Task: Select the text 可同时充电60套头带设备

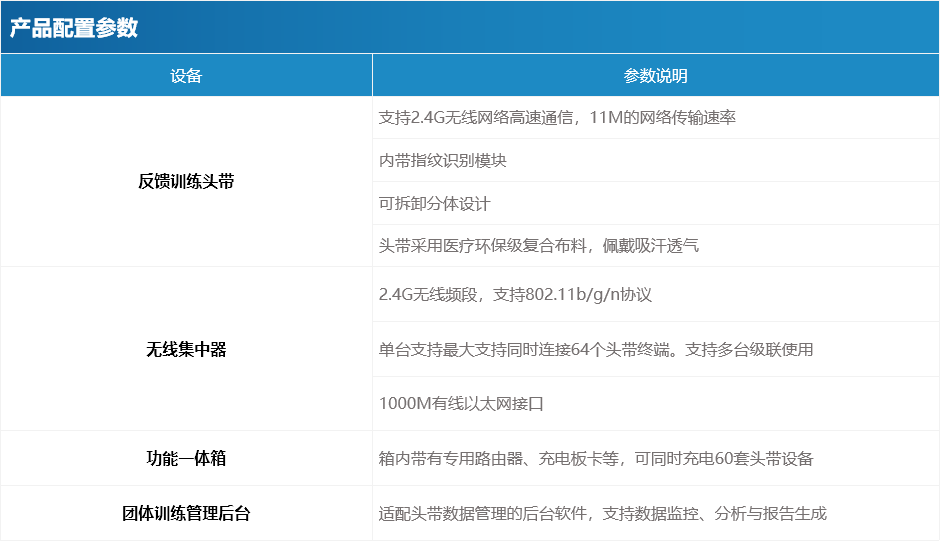Action: tap(724, 459)
